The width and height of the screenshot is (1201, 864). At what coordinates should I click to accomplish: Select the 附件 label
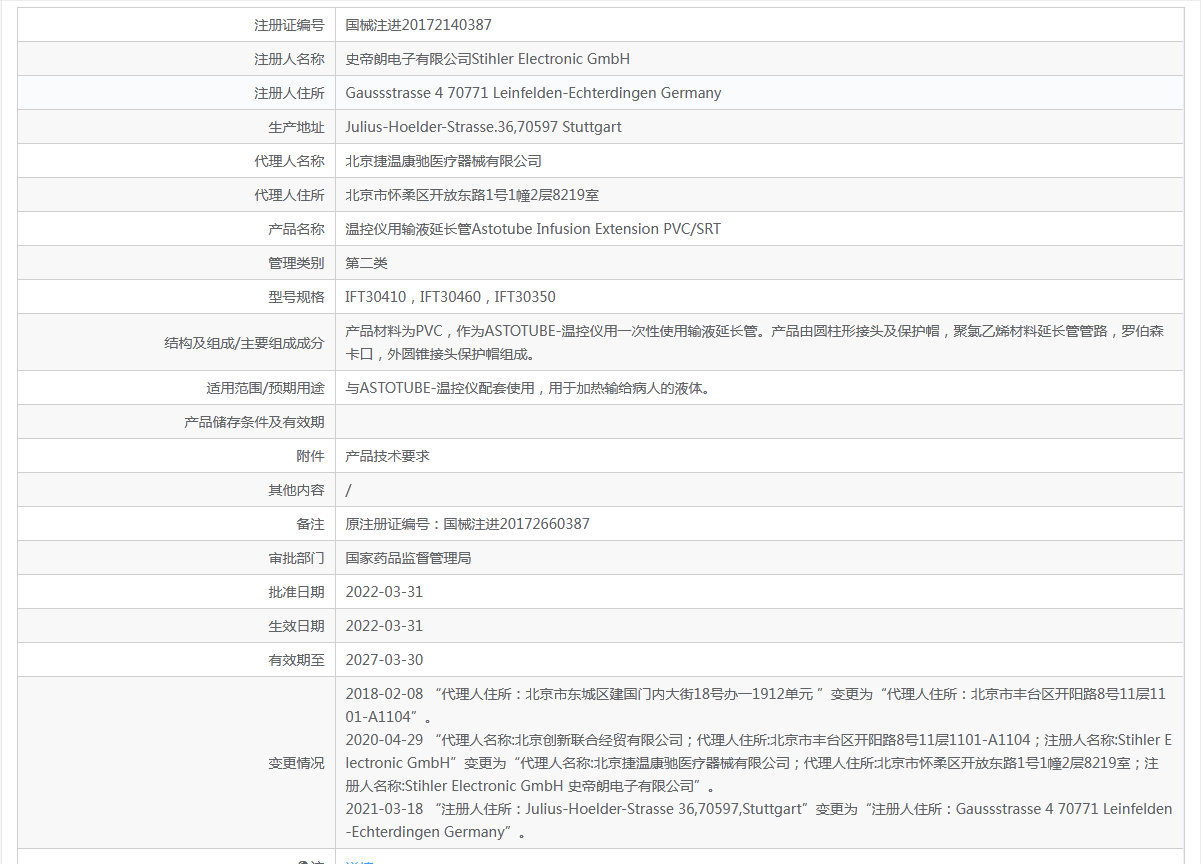pos(310,456)
